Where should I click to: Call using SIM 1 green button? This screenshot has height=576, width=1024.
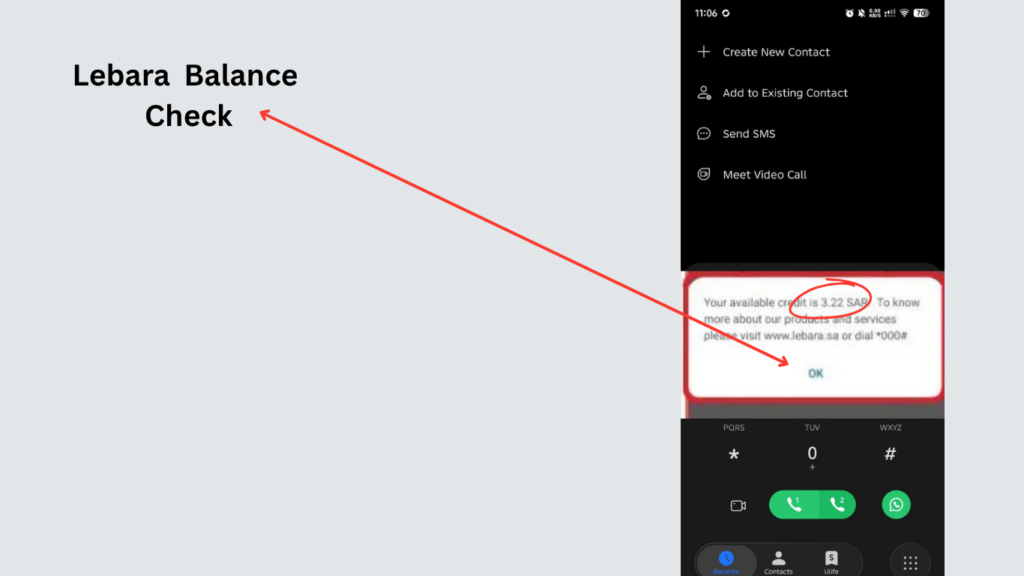[x=794, y=505]
